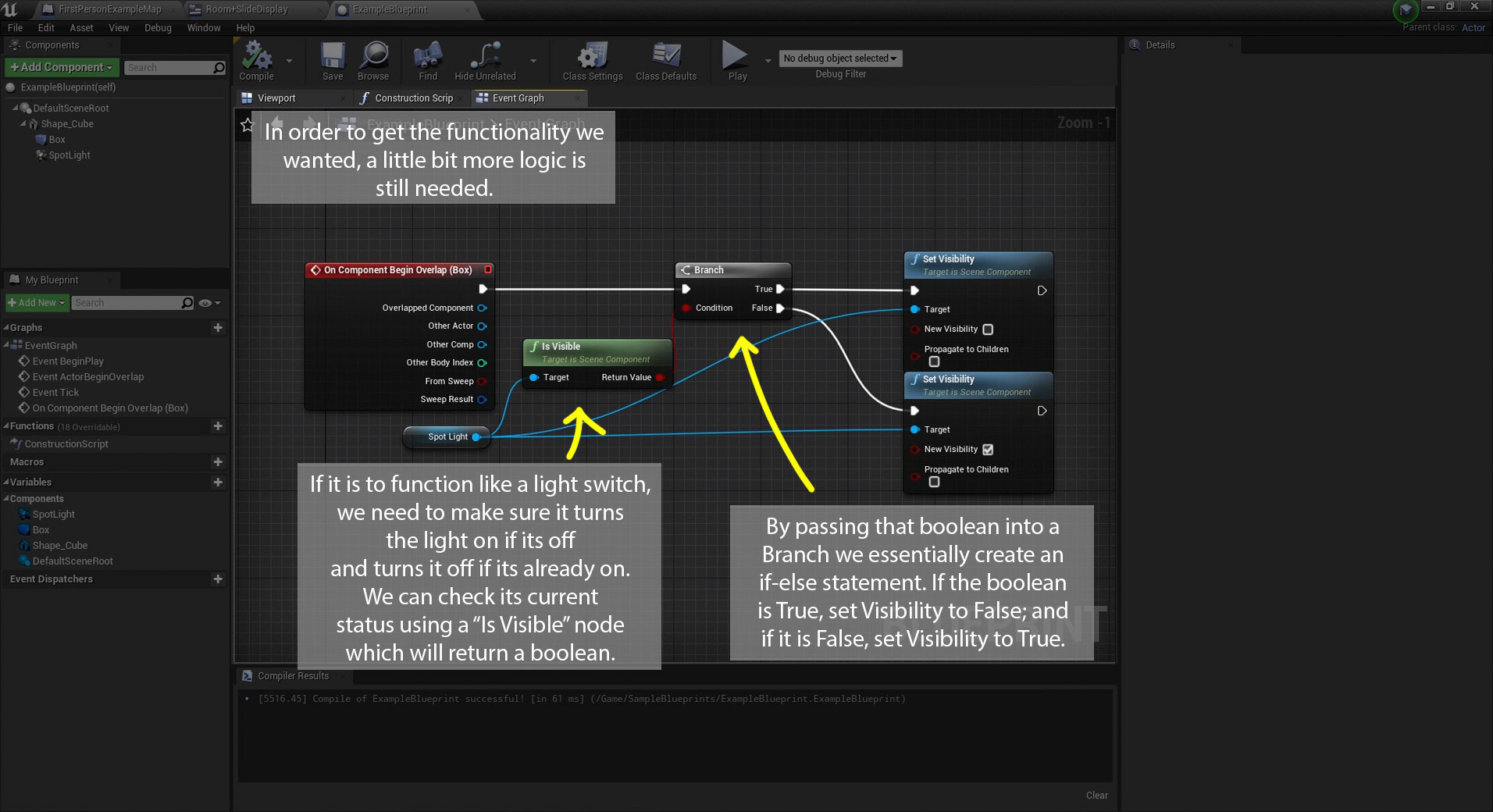
Task: Browse to asset in content browser
Action: 373,61
